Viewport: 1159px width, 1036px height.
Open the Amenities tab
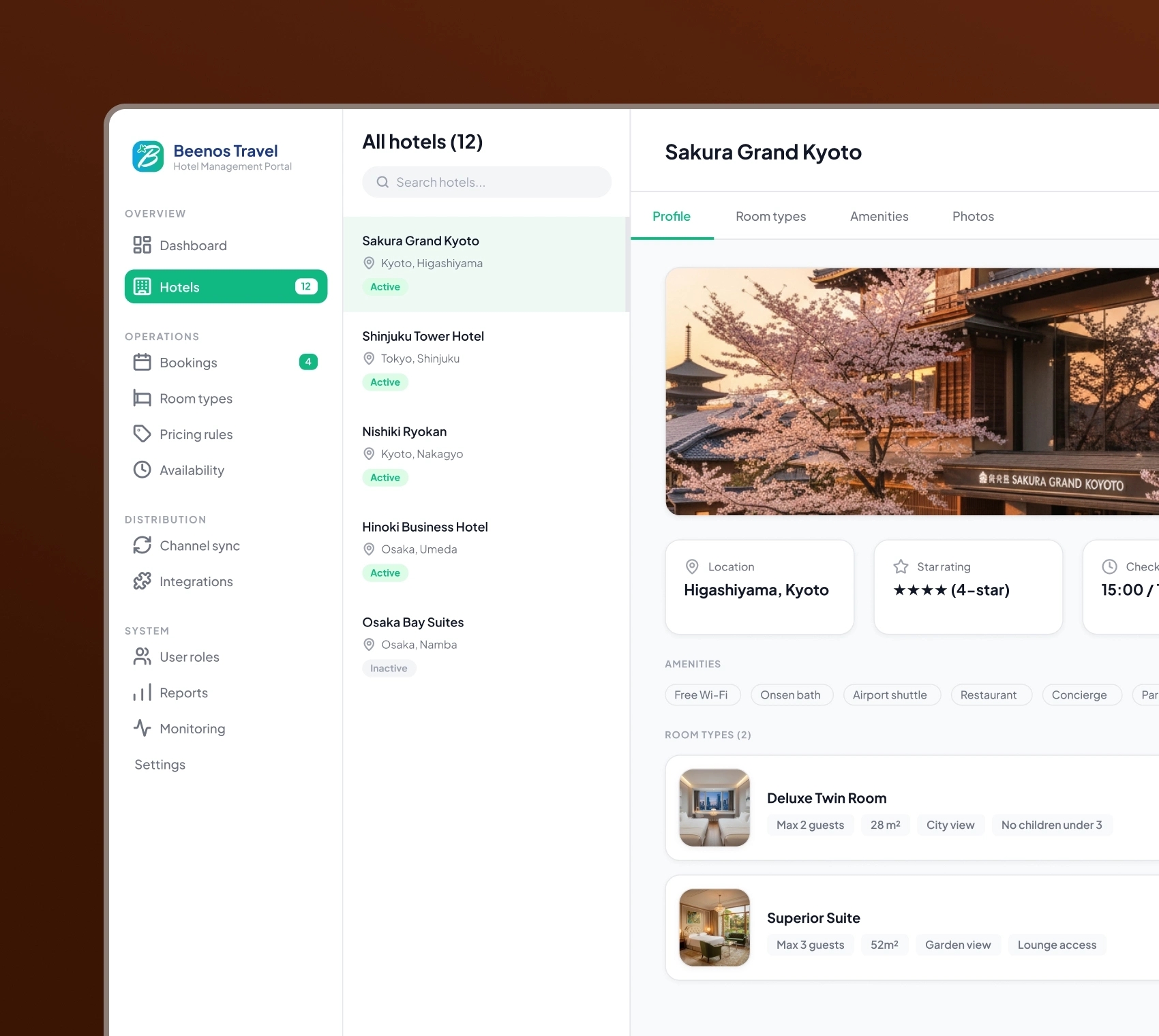(x=879, y=216)
